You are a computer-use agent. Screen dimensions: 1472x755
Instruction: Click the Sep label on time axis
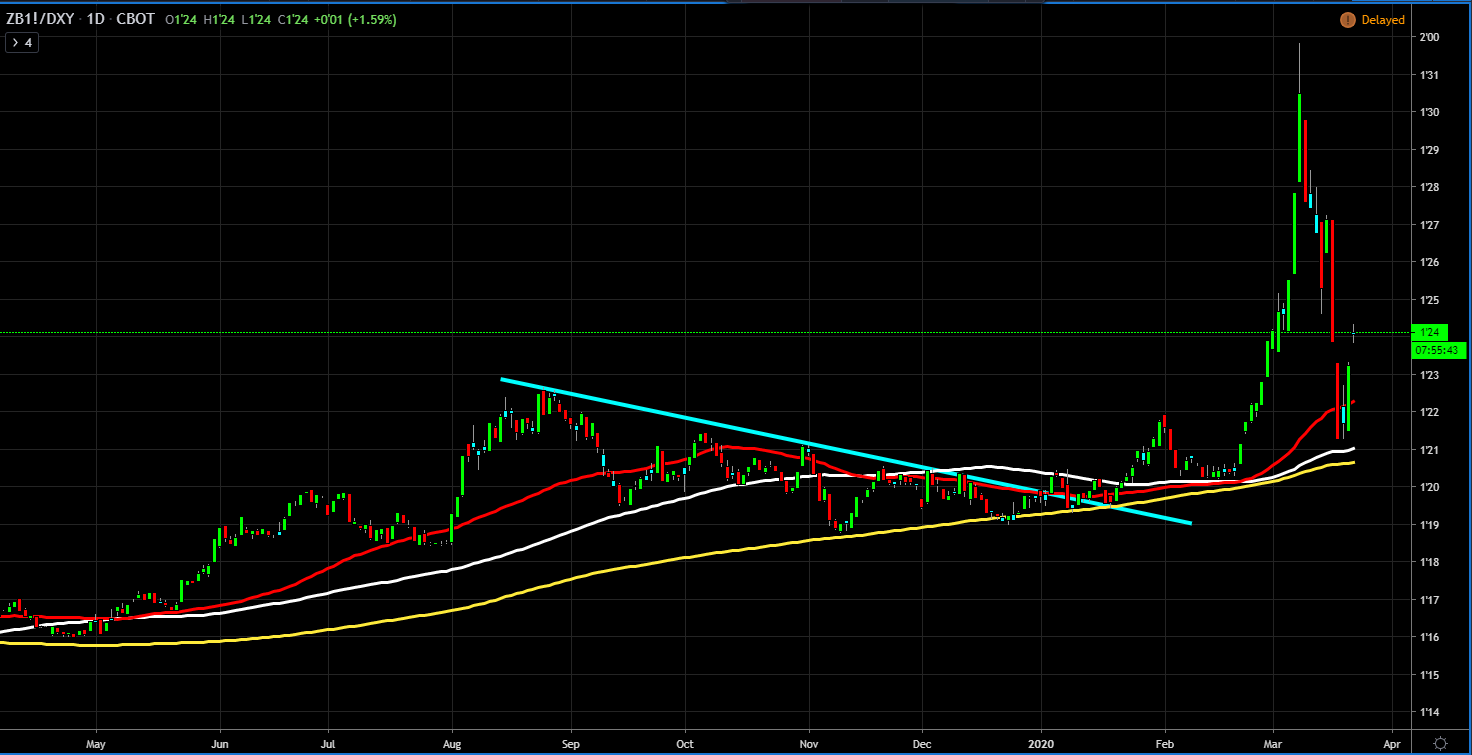coord(571,744)
